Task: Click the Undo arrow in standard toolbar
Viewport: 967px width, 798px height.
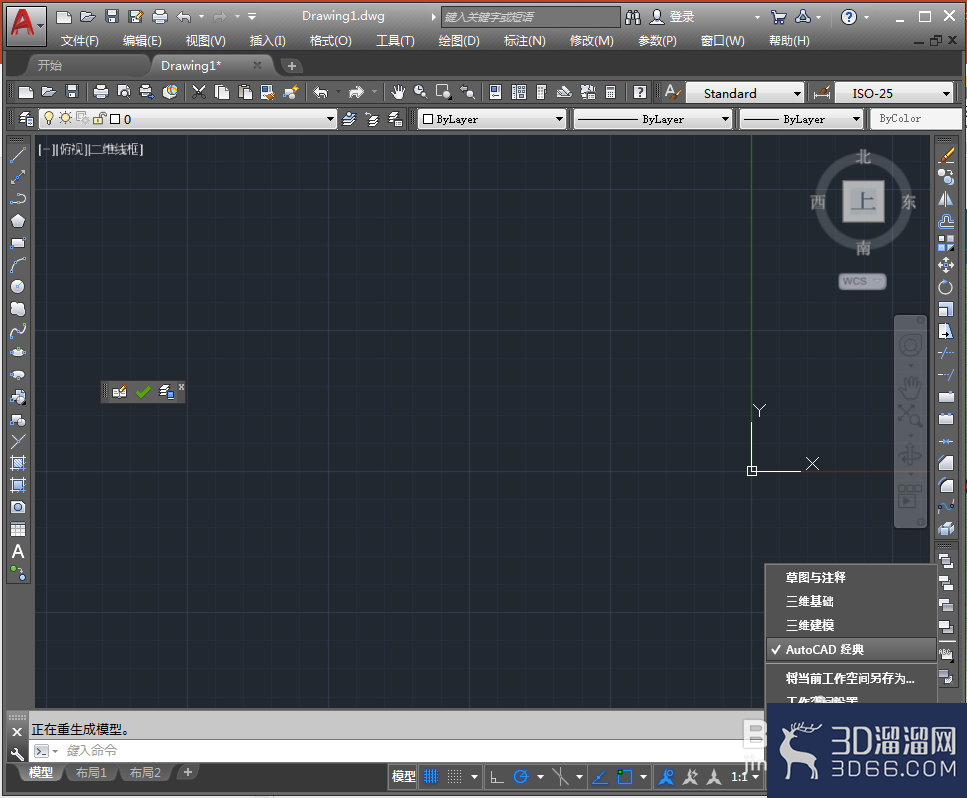Action: coord(320,93)
